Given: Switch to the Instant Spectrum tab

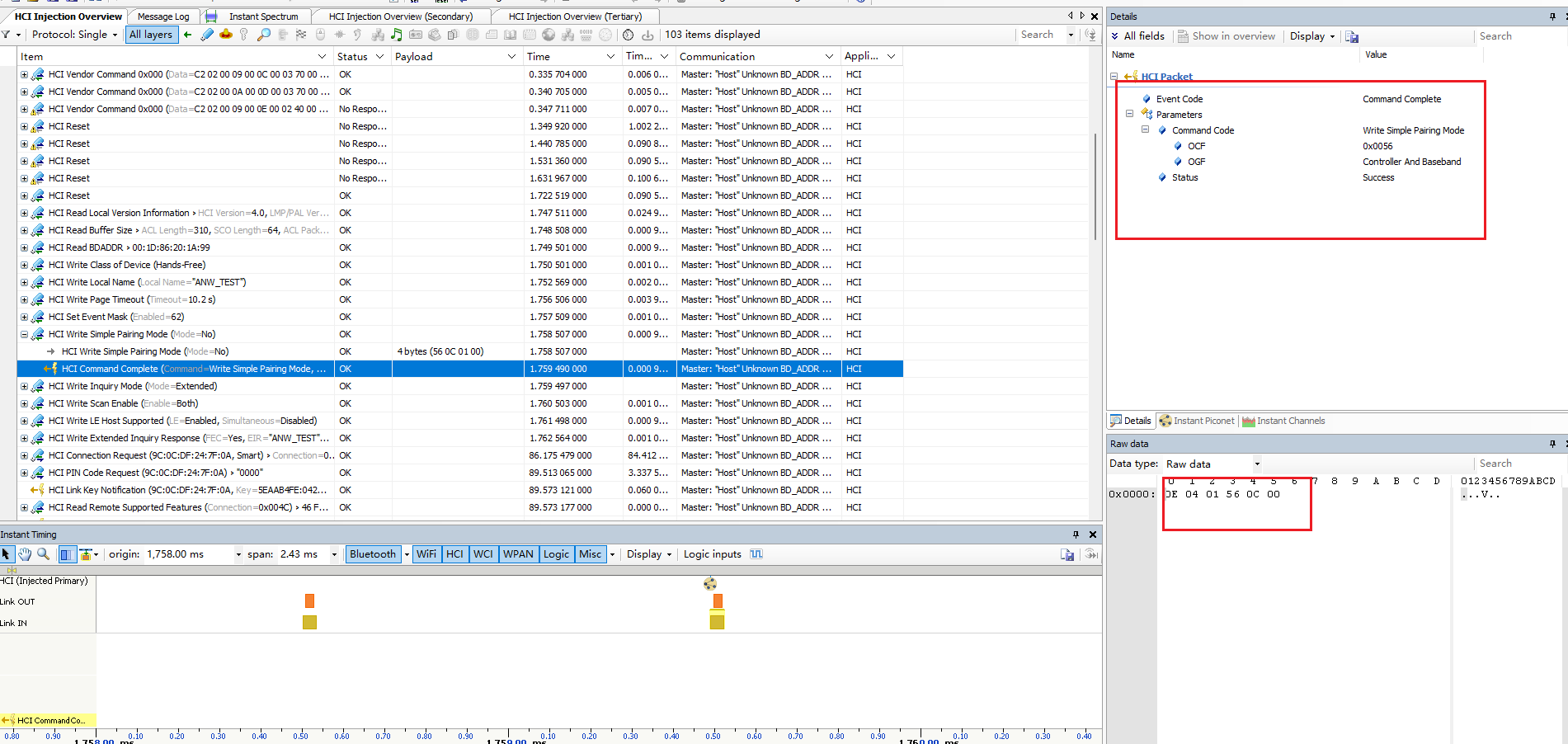Looking at the screenshot, I should tap(263, 16).
